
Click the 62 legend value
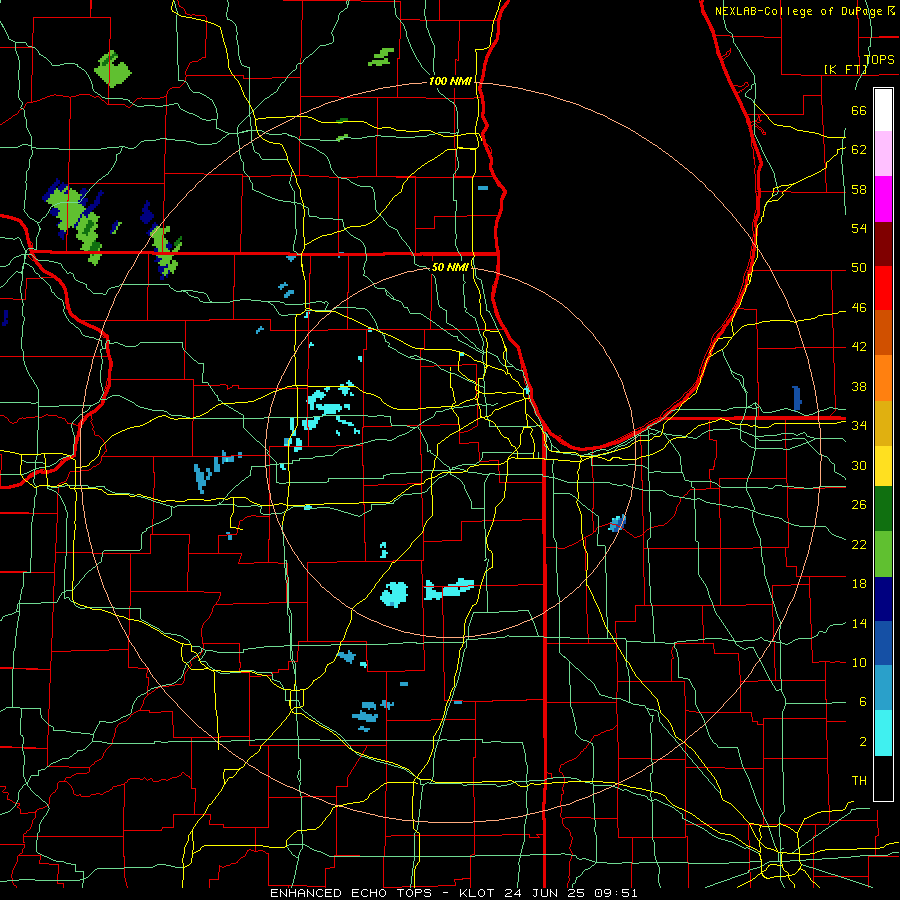pos(859,149)
